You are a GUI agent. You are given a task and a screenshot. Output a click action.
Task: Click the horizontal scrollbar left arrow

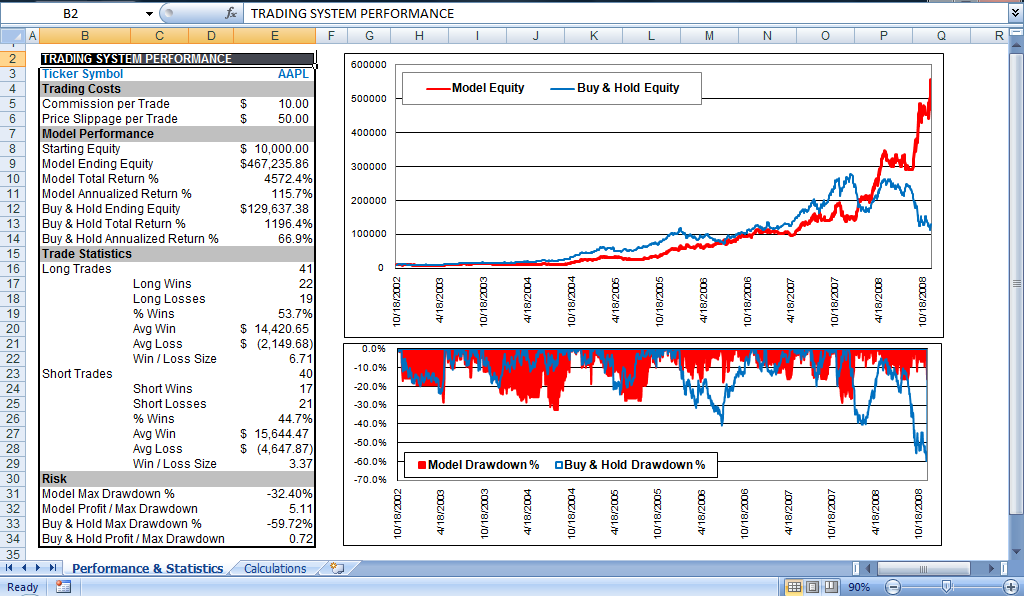pyautogui.click(x=869, y=569)
